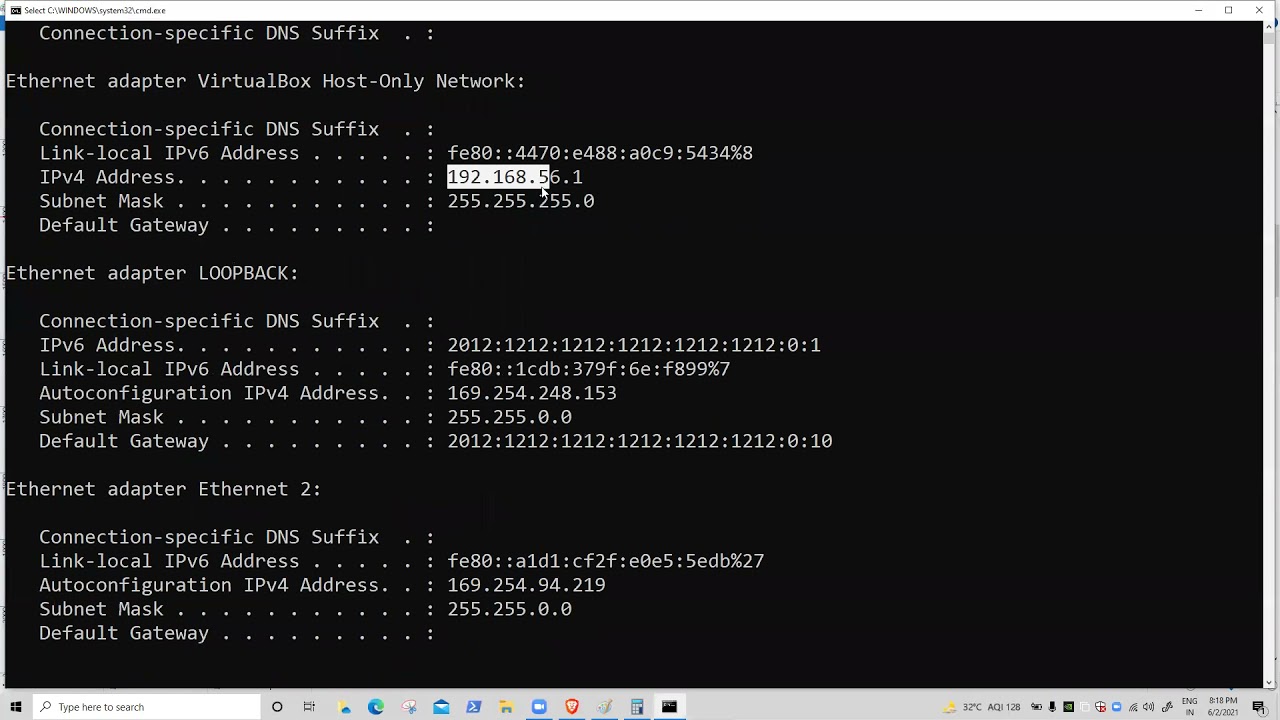Open the Snipping Tool taskbar icon
The image size is (1280, 720).
pos(409,707)
